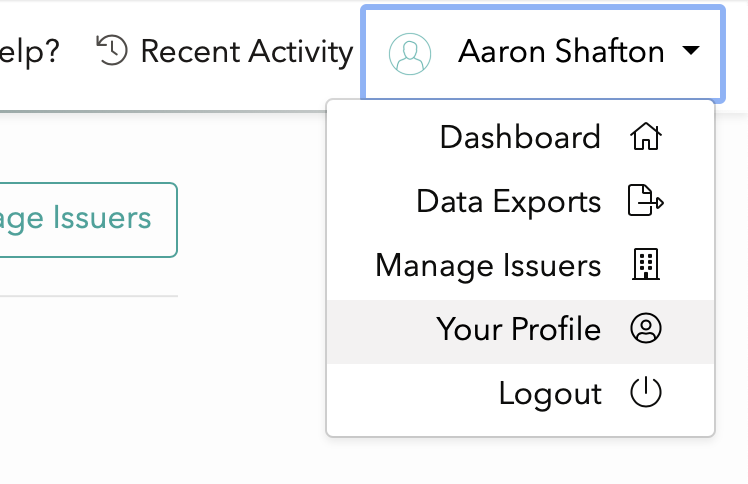Click the Aaron Shafton name in the header

coord(561,51)
